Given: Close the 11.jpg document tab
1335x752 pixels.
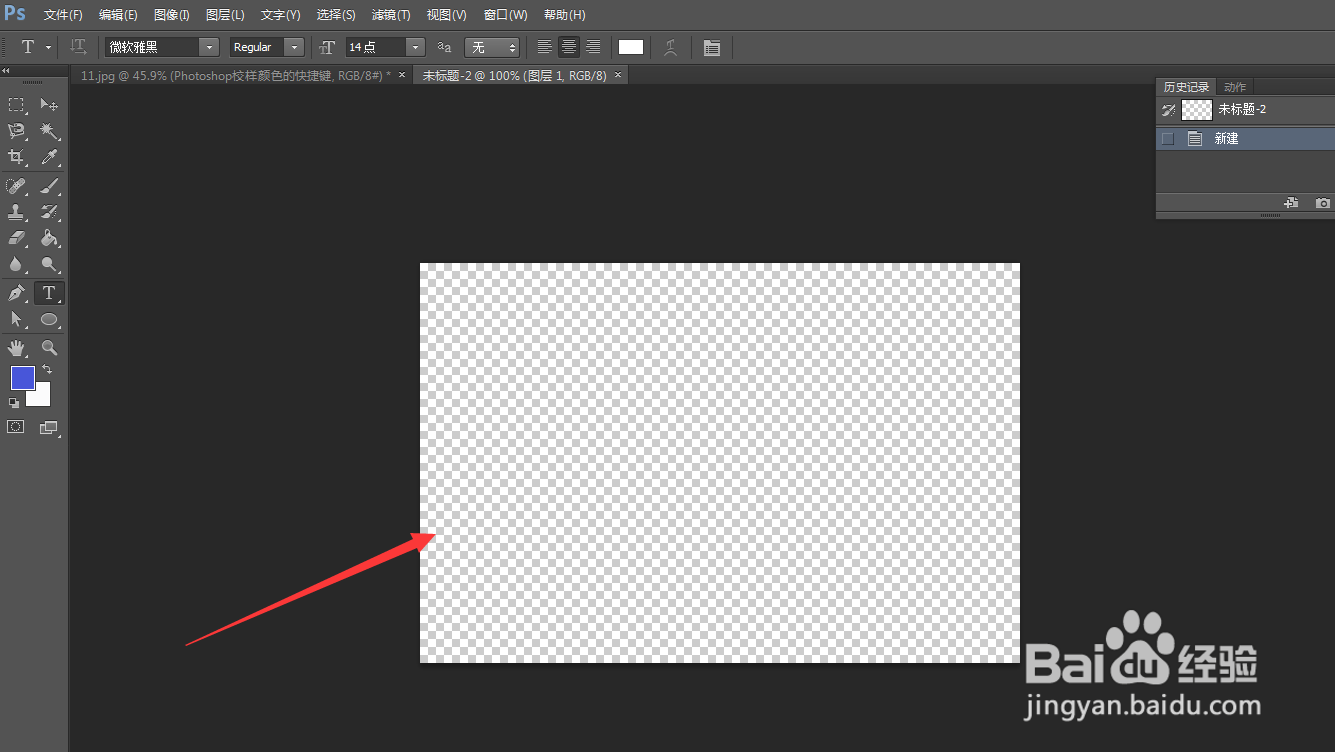Looking at the screenshot, I should pos(402,75).
